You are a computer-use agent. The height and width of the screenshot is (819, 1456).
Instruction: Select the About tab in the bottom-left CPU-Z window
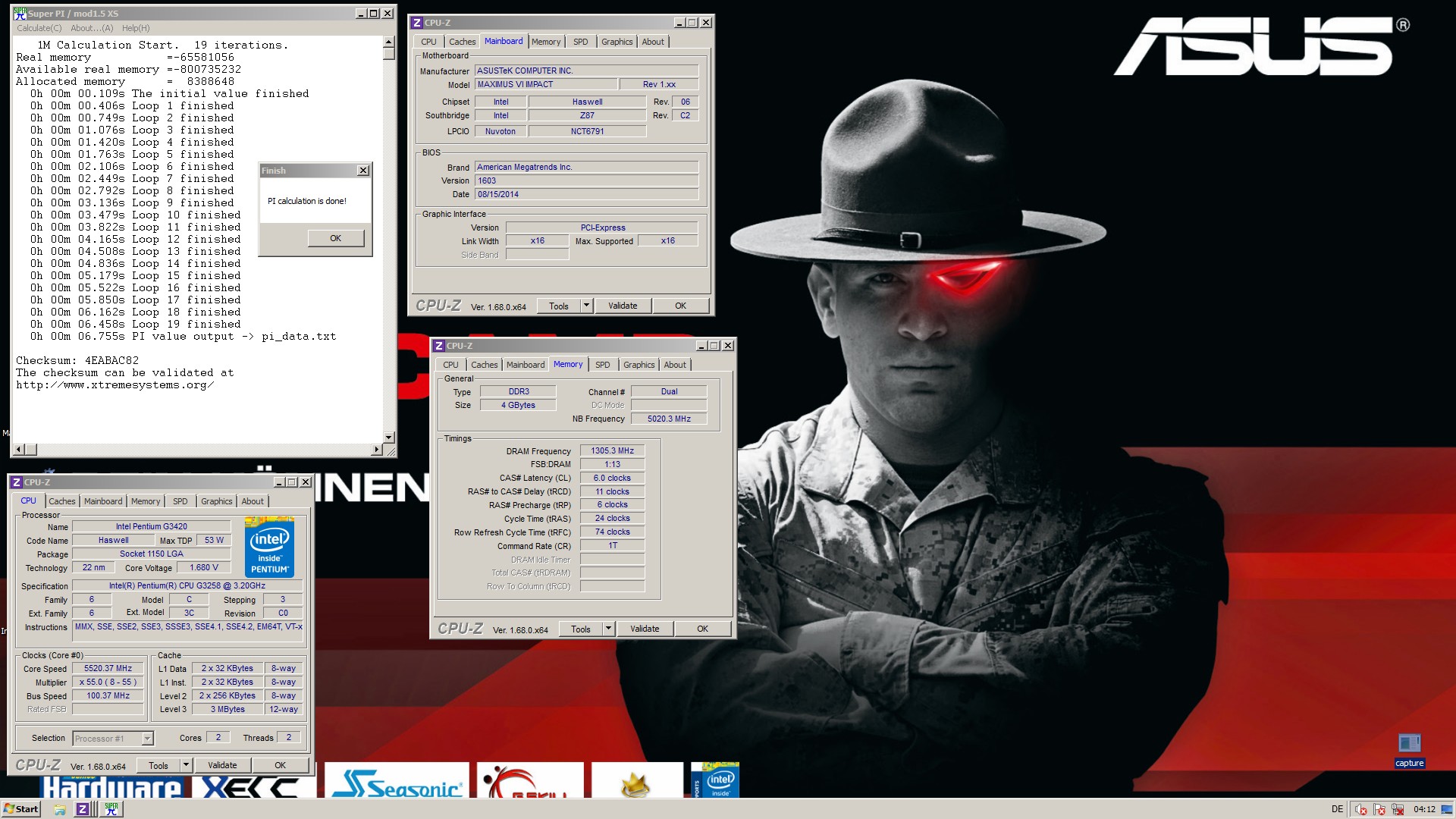pyautogui.click(x=253, y=501)
